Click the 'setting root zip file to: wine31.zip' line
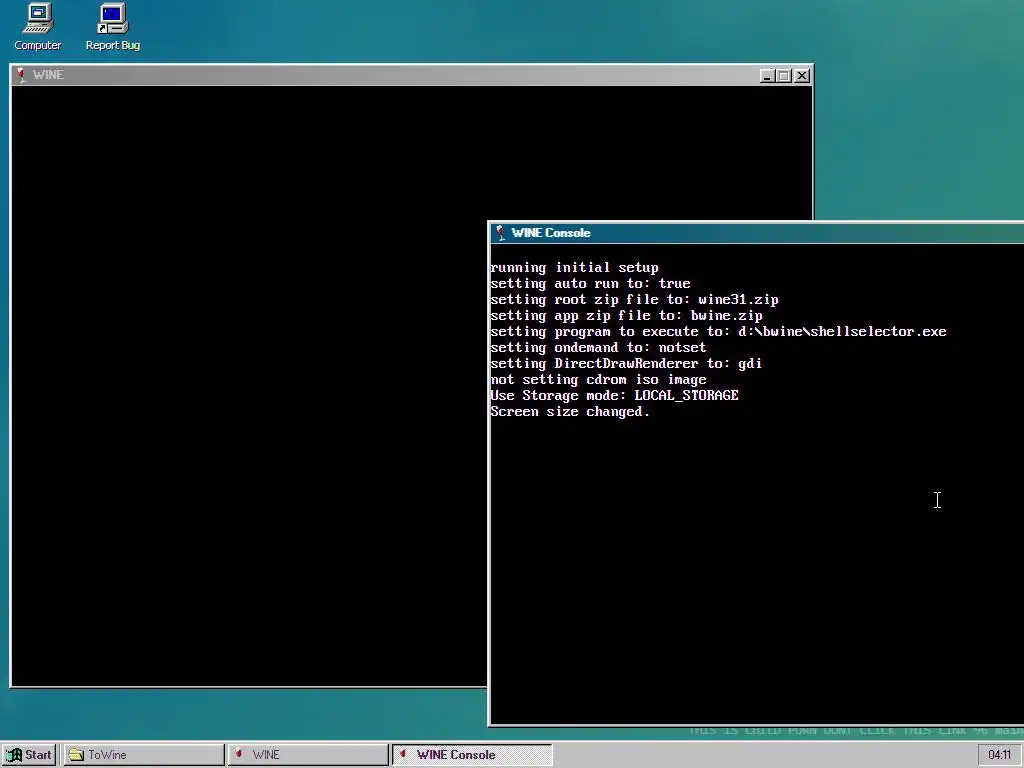 (x=635, y=300)
